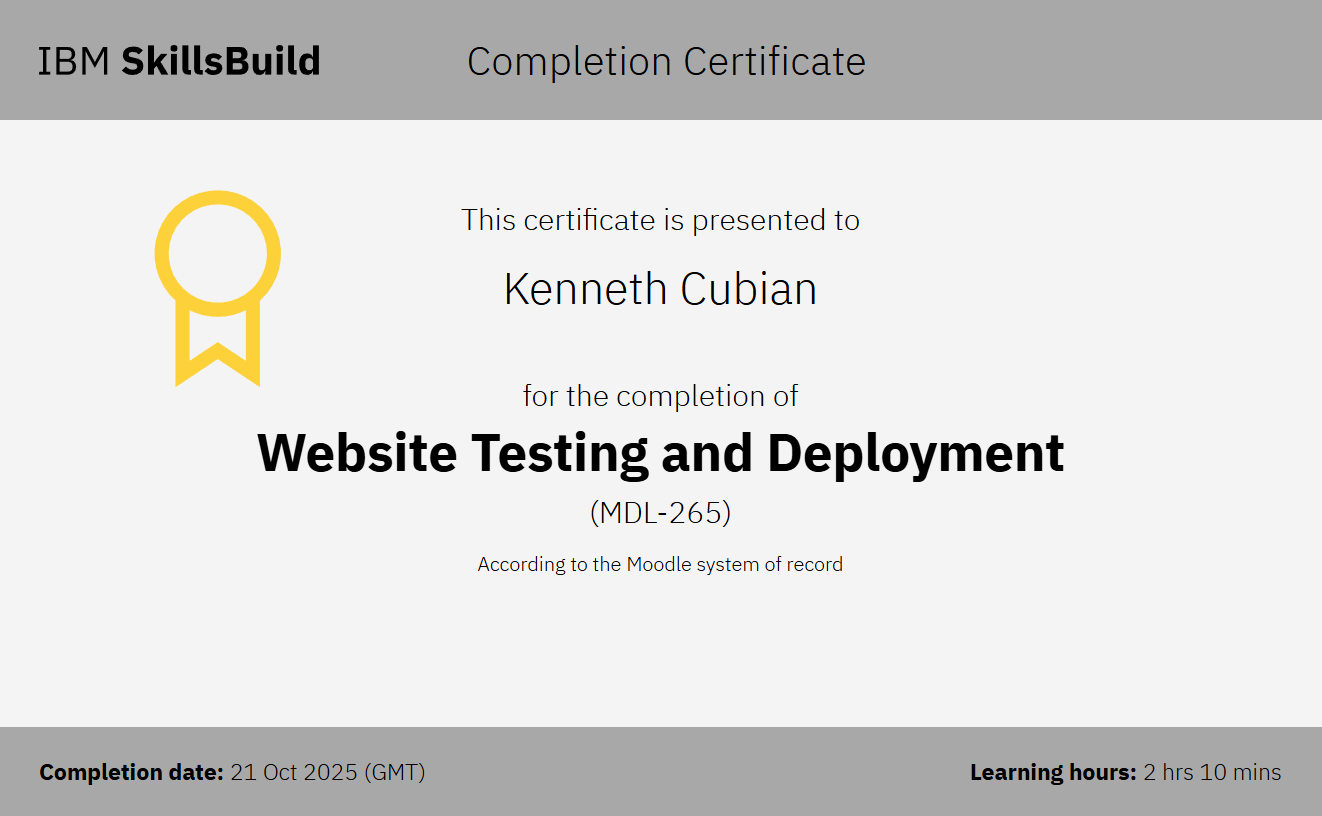Select the recipient name Kenneth Cubian
The image size is (1322, 816).
[660, 290]
